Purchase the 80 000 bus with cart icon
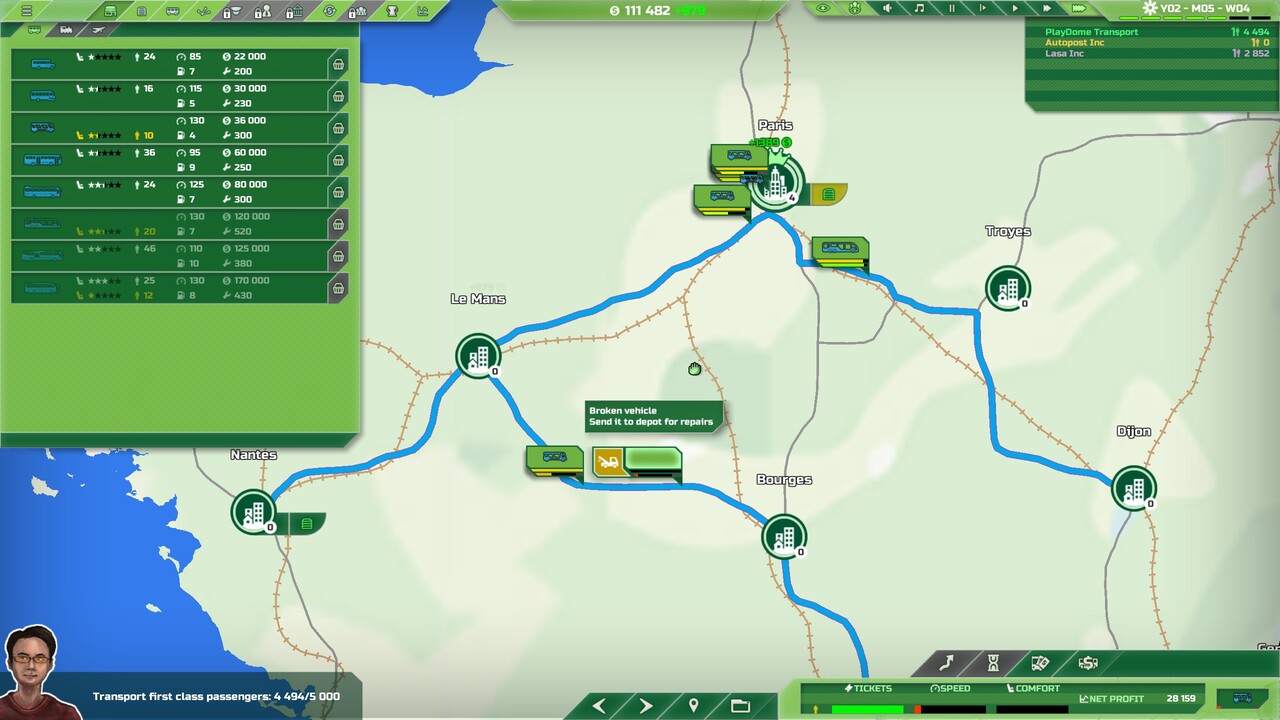1280x720 pixels. point(338,192)
